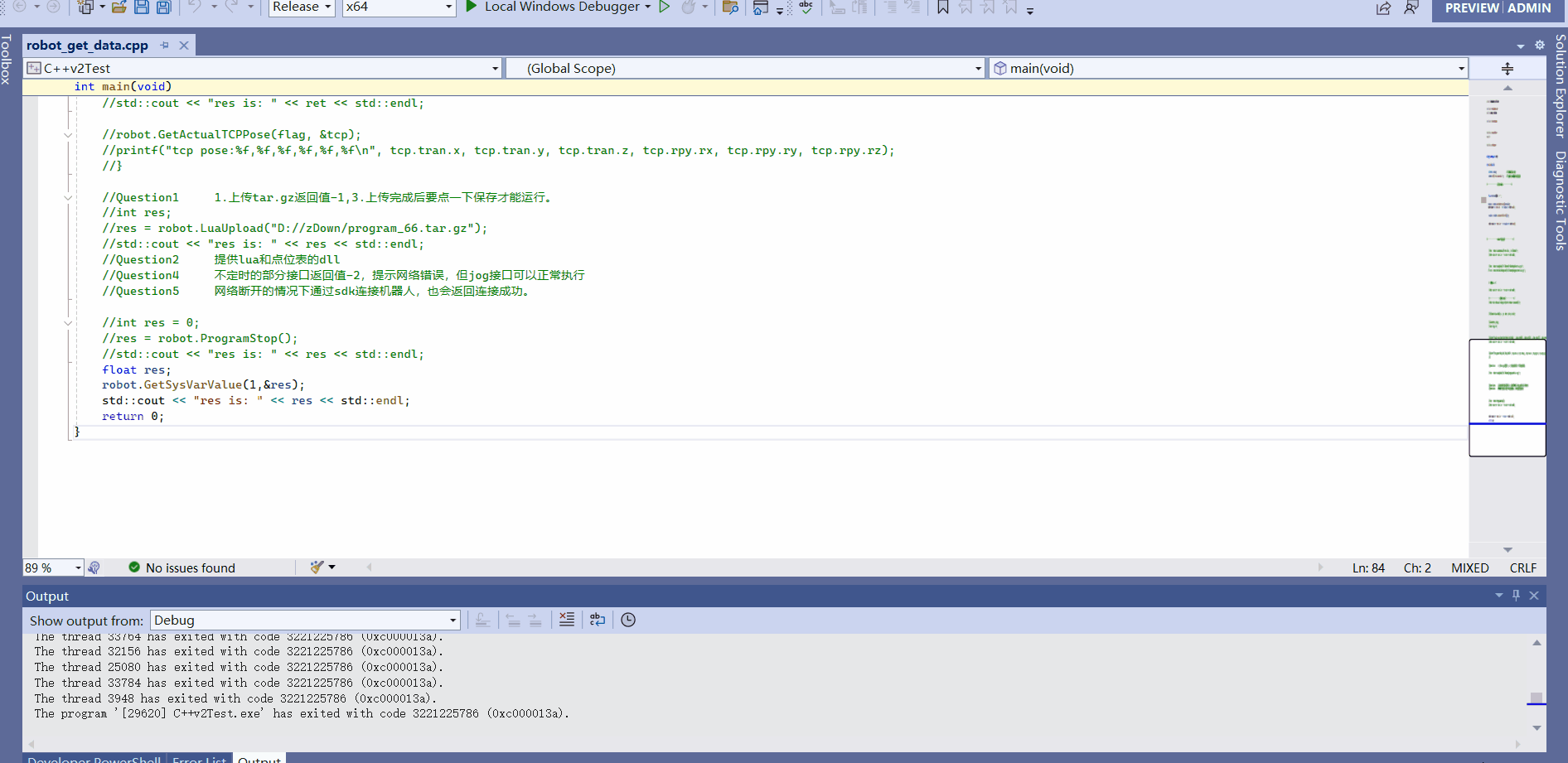Click the Output panel pin auto-hide icon
This screenshot has width=1568, height=763.
pos(1516,596)
